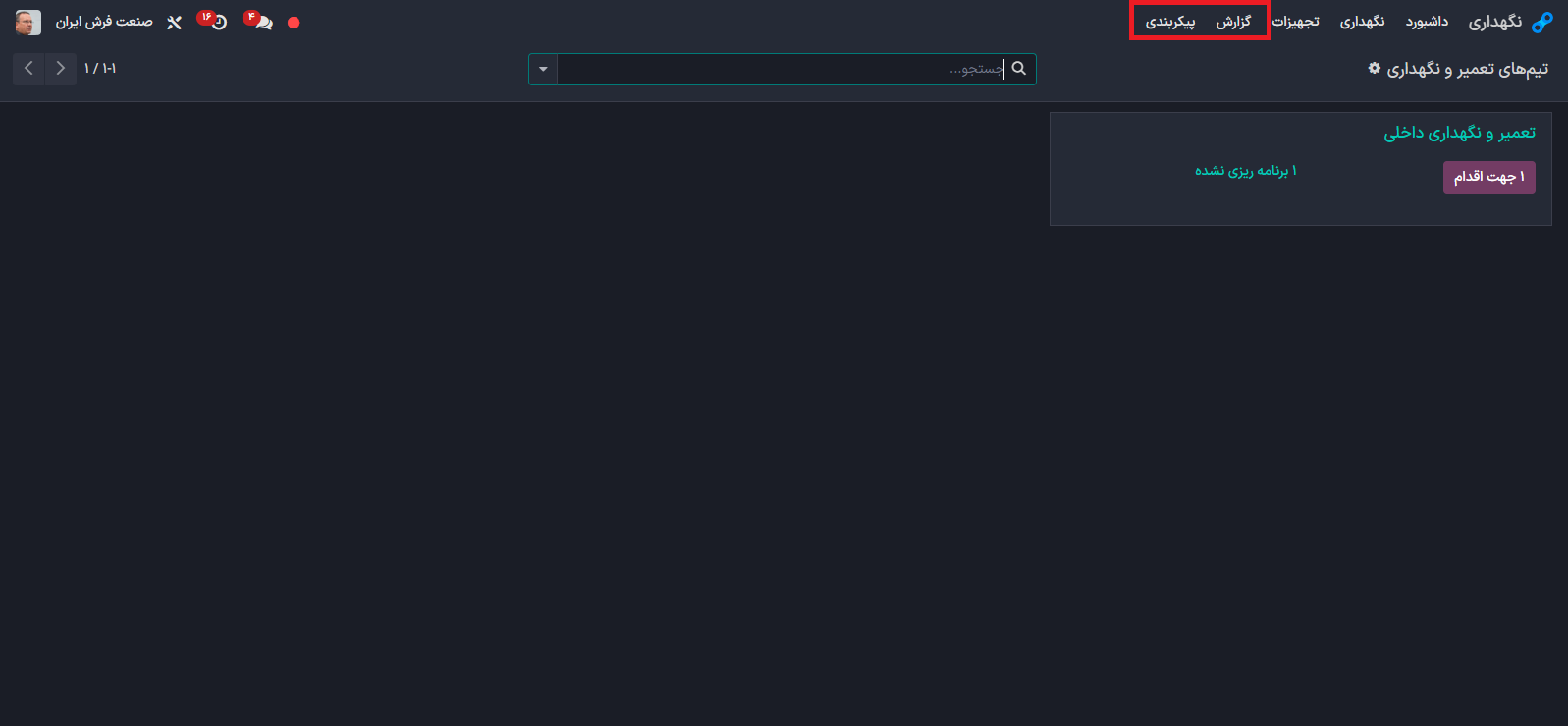Open the داشبورد menu item

click(1427, 22)
